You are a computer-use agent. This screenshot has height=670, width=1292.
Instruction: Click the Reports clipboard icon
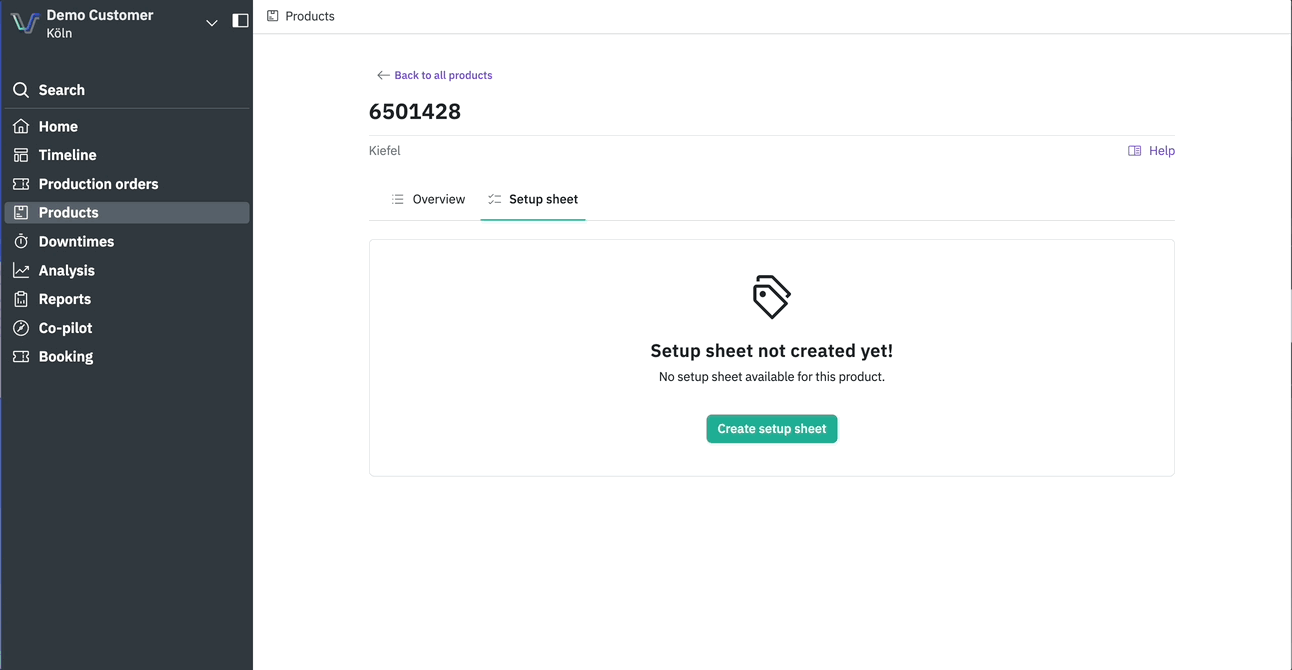(x=21, y=299)
